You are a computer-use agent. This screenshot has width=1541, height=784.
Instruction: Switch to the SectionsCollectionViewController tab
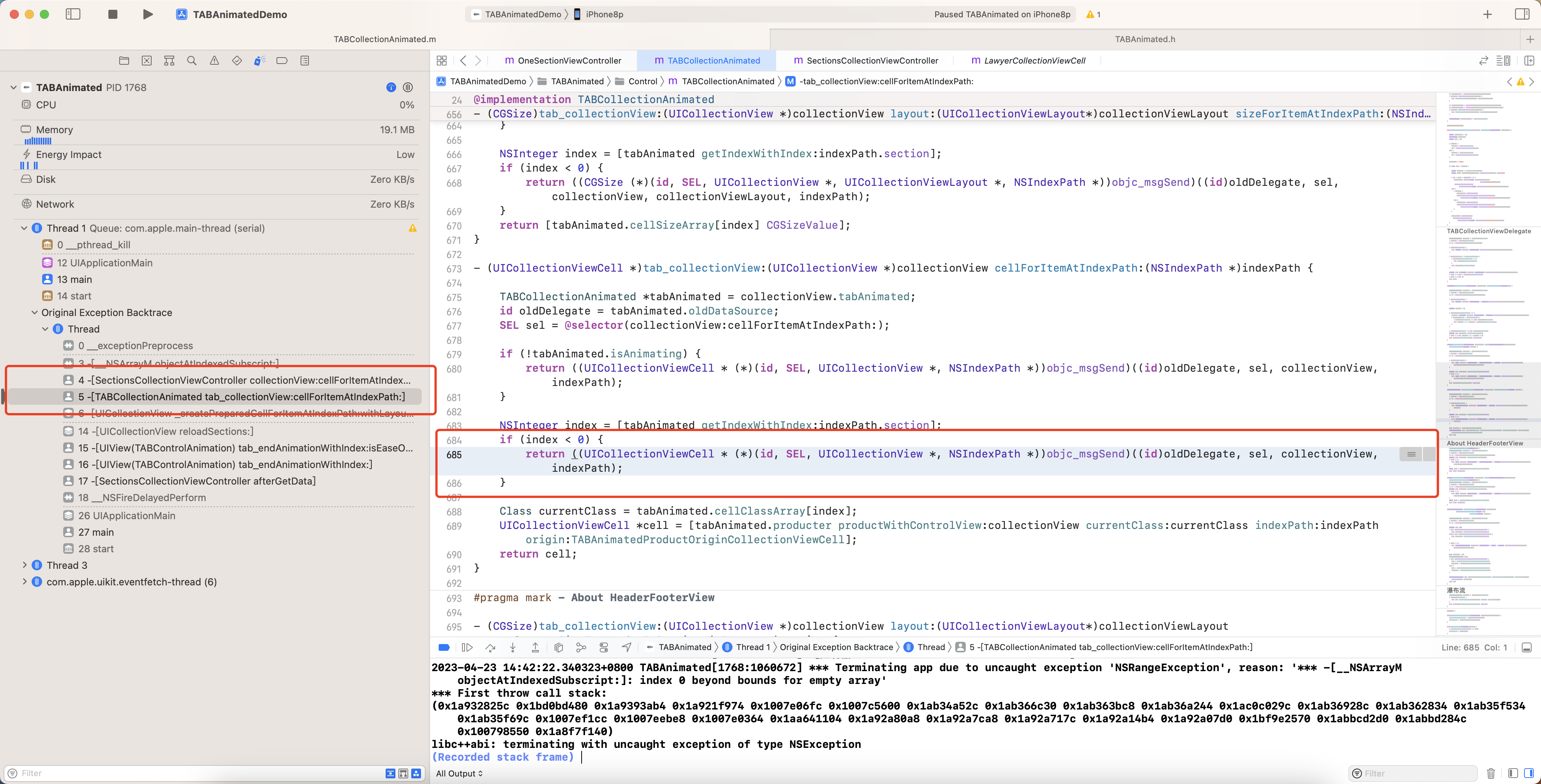(872, 61)
